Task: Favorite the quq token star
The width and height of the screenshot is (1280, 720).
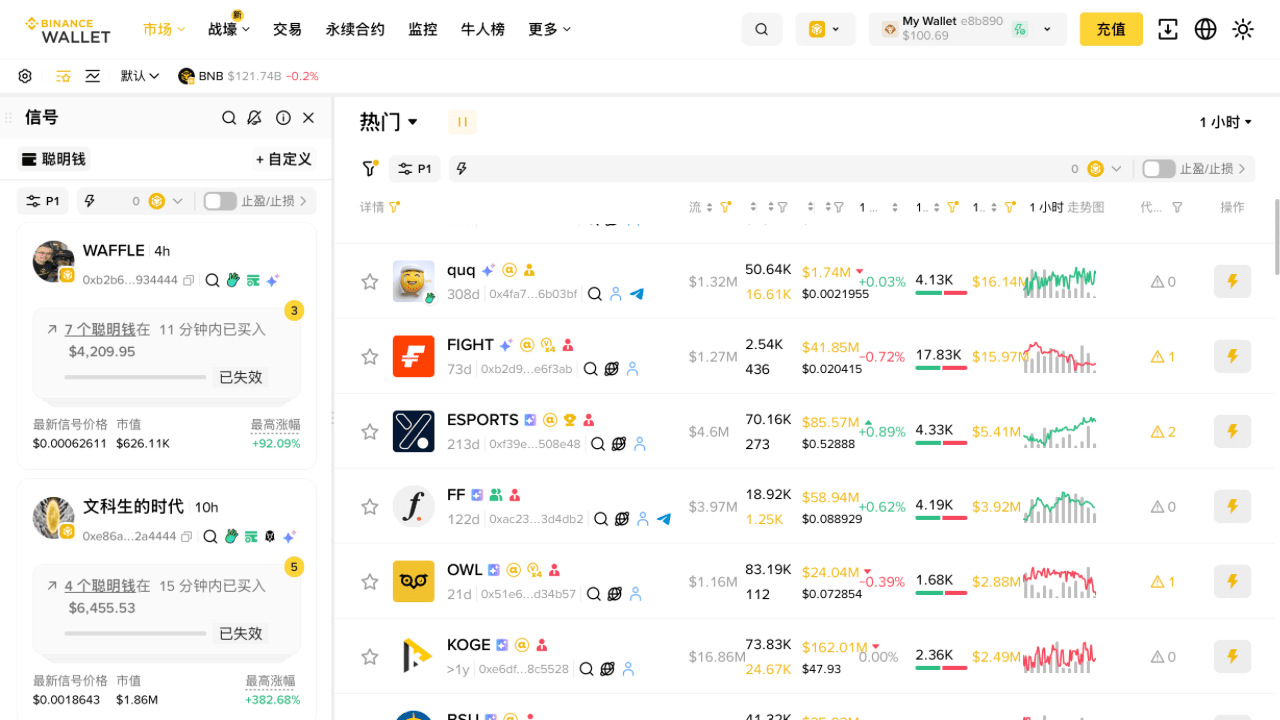Action: (370, 282)
